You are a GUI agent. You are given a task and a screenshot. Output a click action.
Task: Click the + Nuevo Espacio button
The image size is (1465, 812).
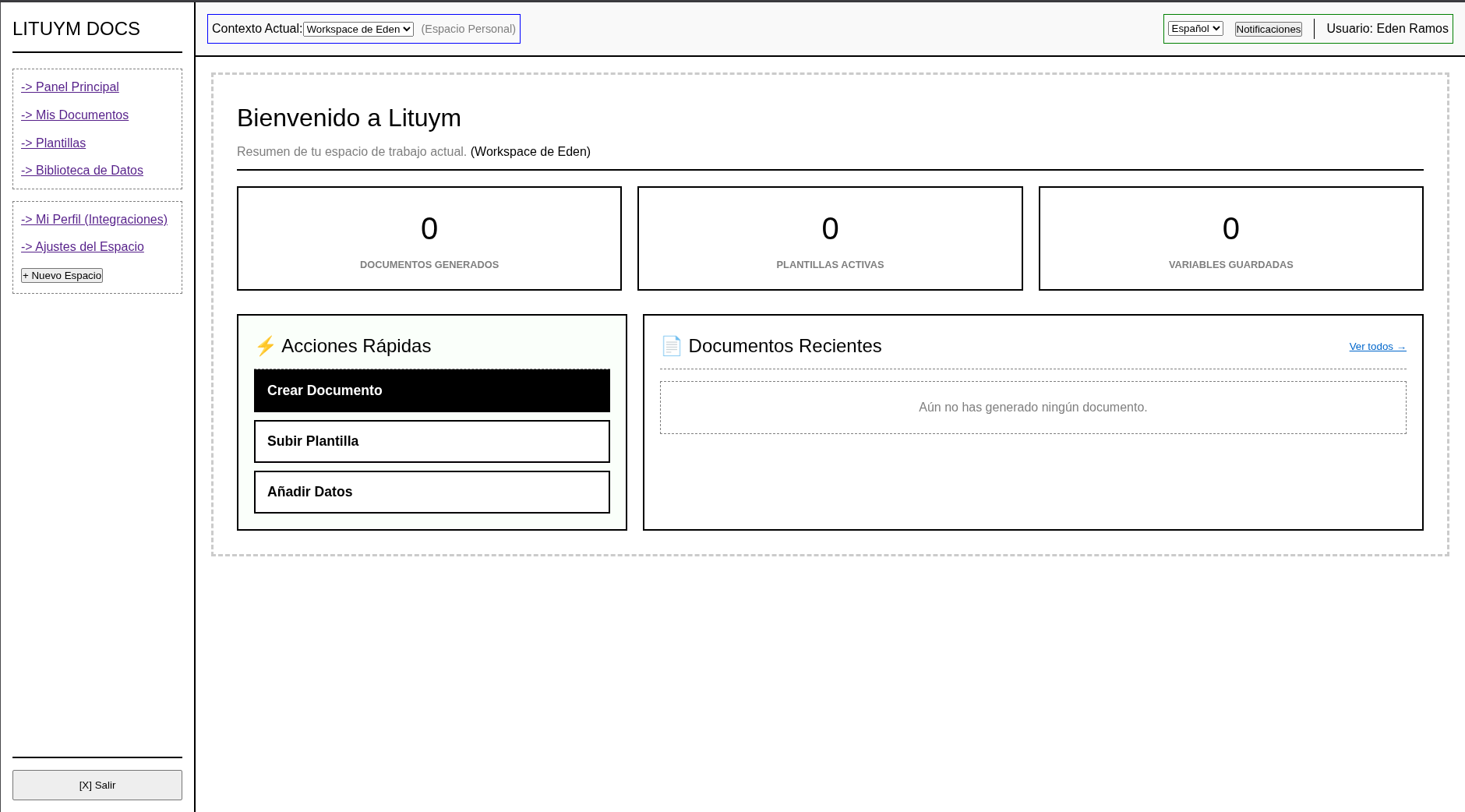pos(62,276)
